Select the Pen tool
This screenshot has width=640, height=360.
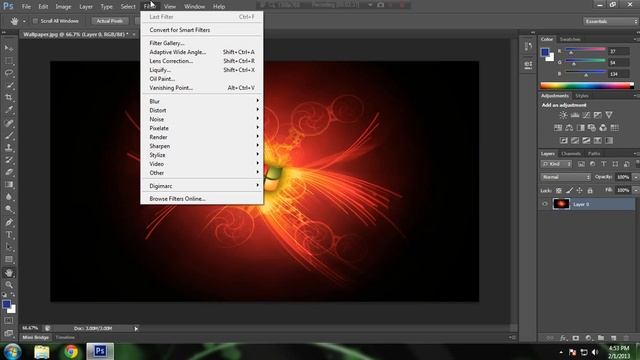click(9, 222)
